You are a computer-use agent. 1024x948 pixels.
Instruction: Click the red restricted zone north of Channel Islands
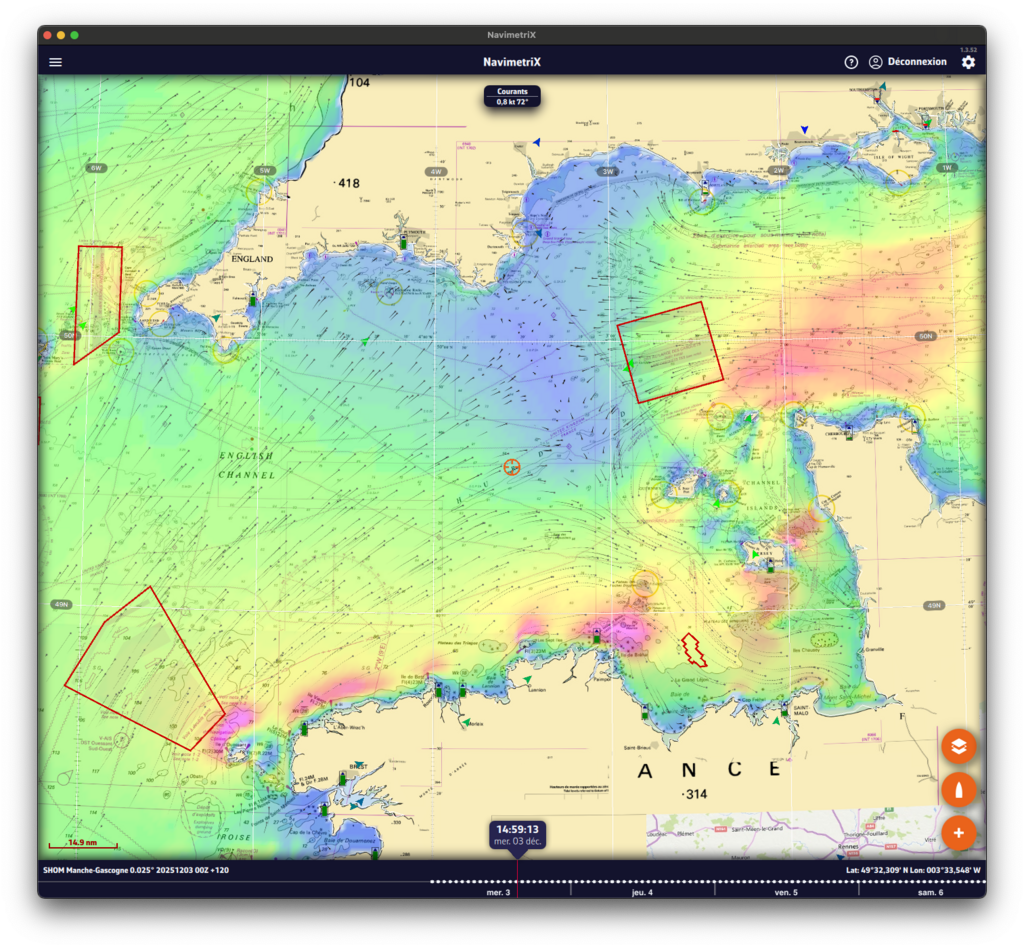(668, 352)
